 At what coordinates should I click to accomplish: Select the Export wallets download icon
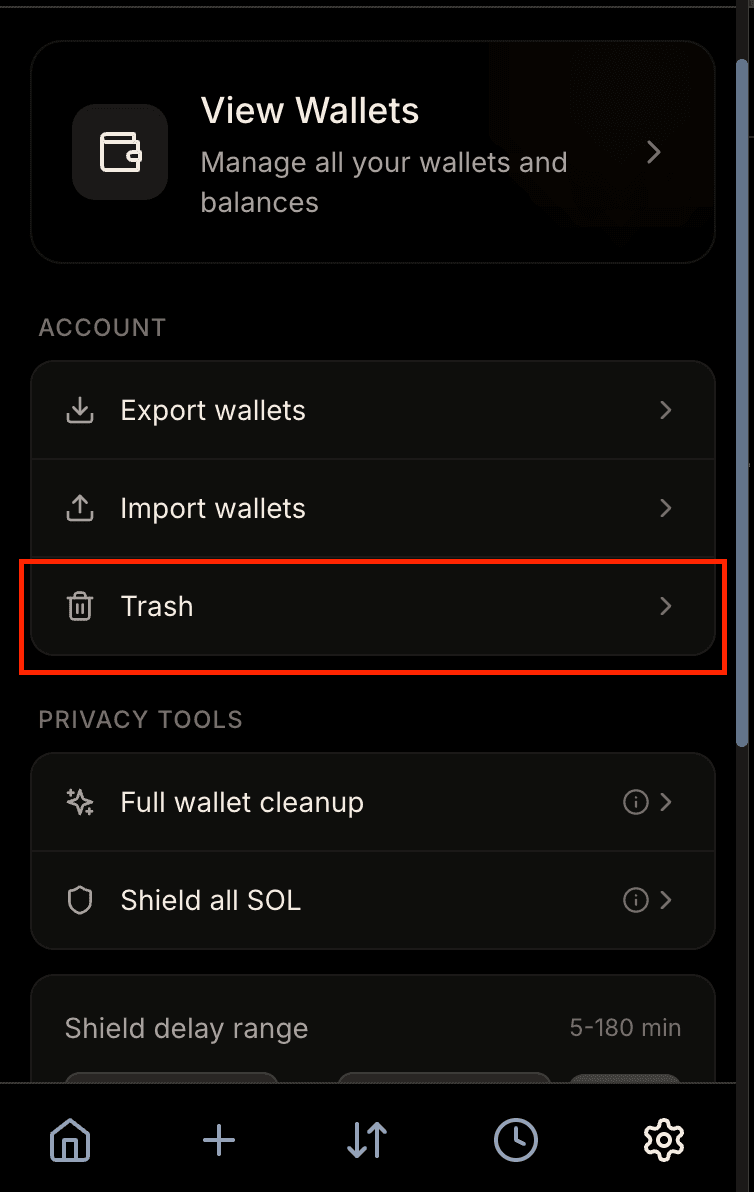click(80, 410)
